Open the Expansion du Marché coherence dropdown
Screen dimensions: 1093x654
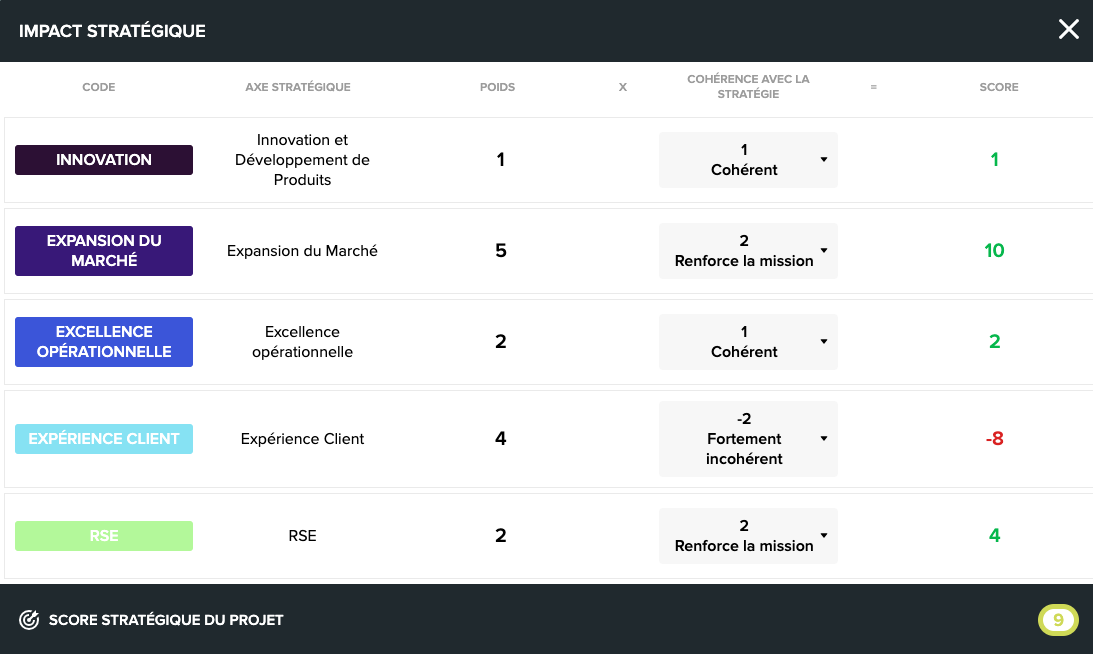[x=748, y=251]
